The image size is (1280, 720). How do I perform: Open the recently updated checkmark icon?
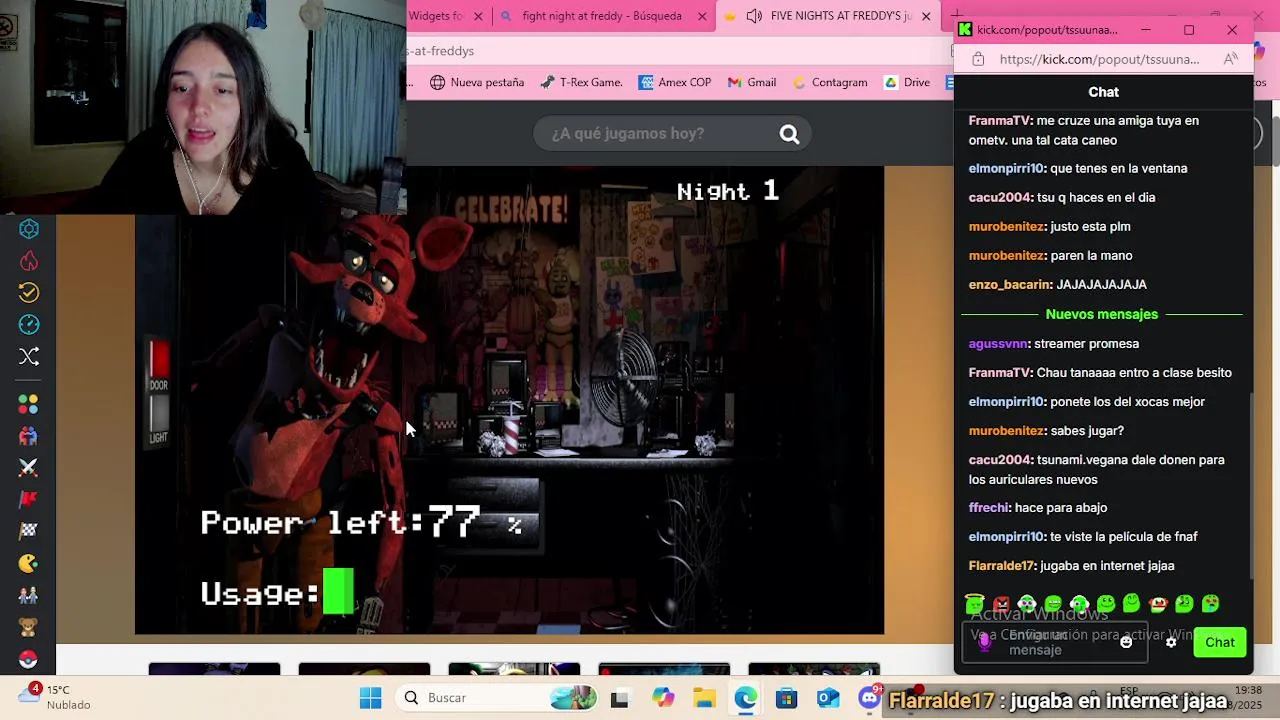pyautogui.click(x=29, y=293)
